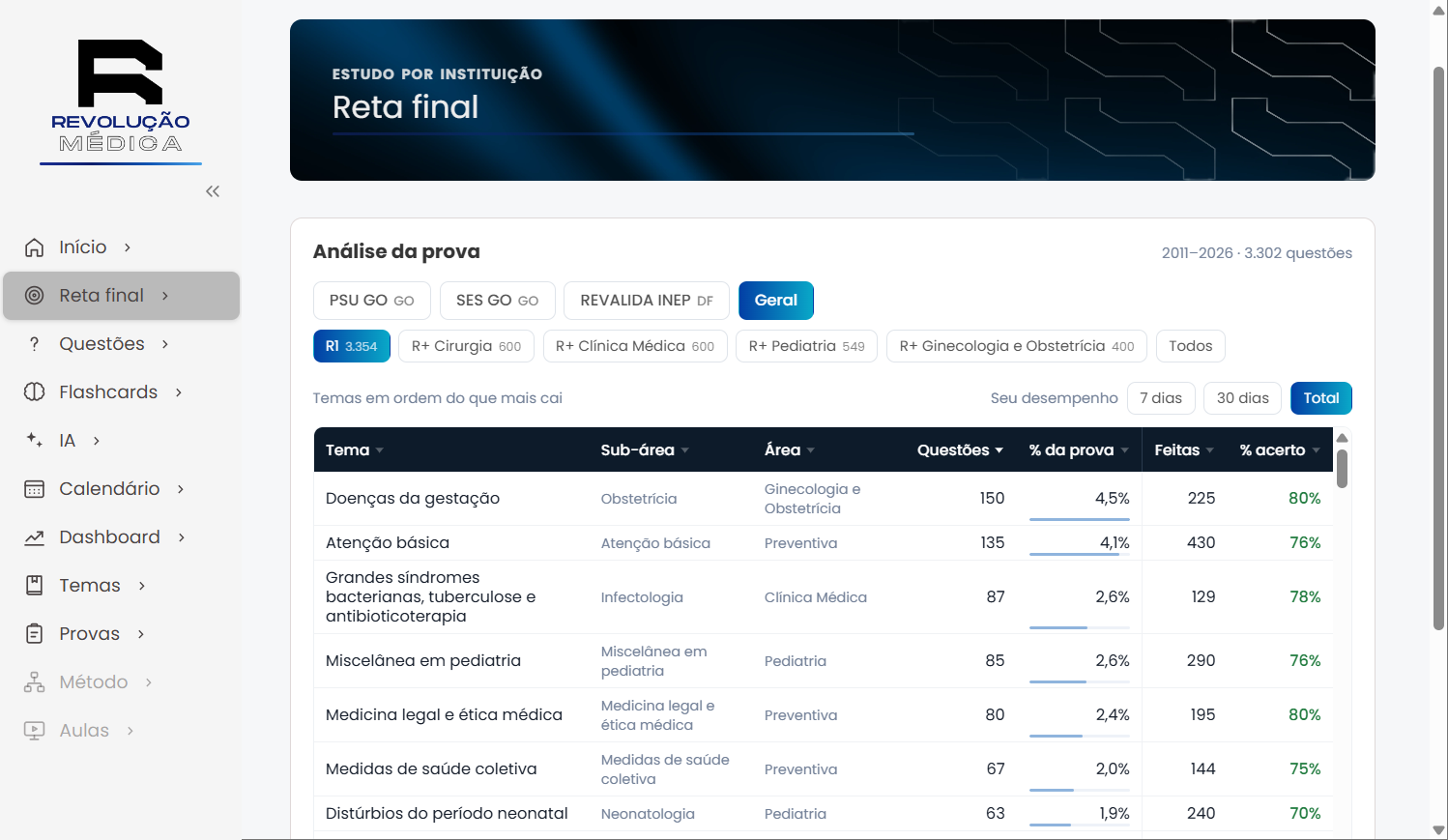Set performance period to 7 dias
Image resolution: width=1448 pixels, height=840 pixels.
point(1161,398)
